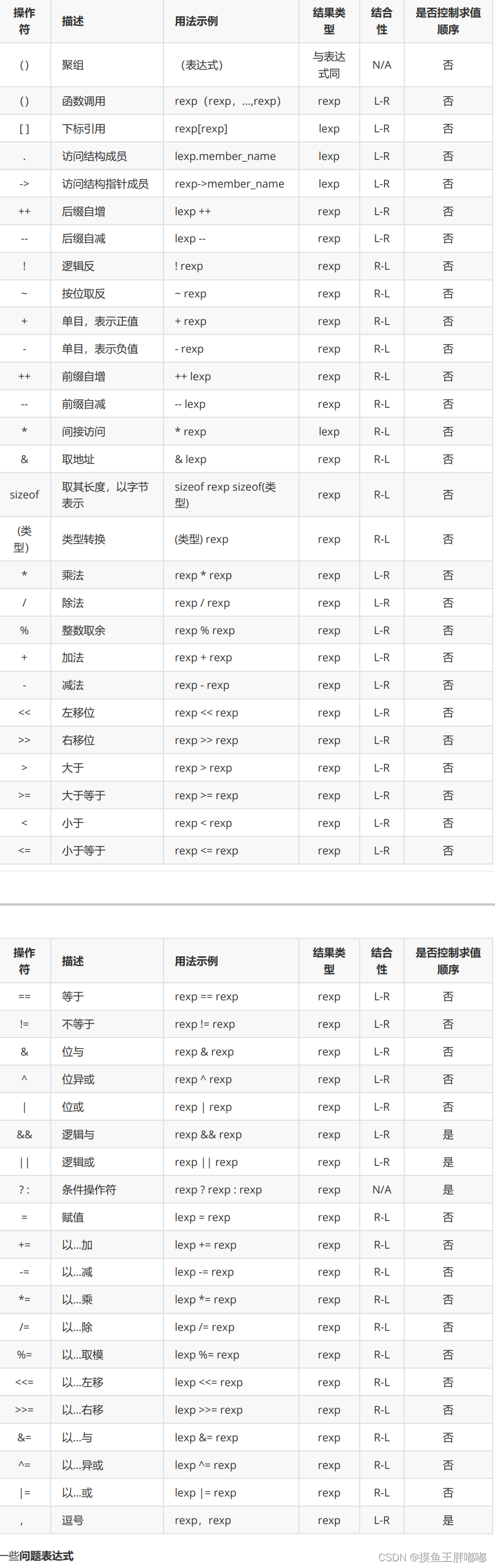495x1568 pixels.
Task: Click '与表达式同' result type cell
Action: (x=329, y=65)
